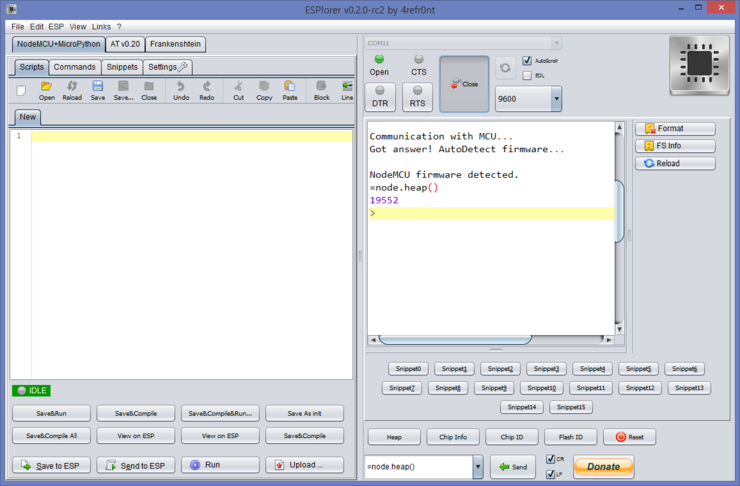Open the ESP menu
The height and width of the screenshot is (486, 740).
(56, 27)
